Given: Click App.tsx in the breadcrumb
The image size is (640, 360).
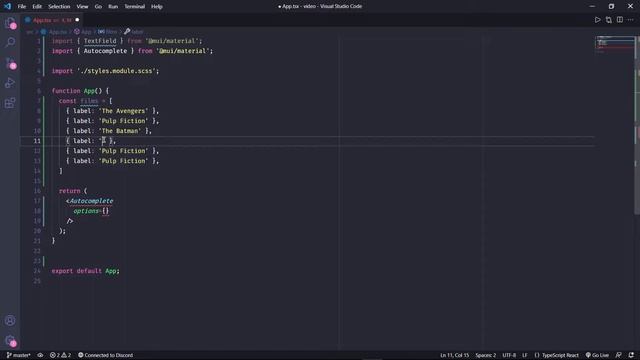Looking at the screenshot, I should [x=54, y=31].
